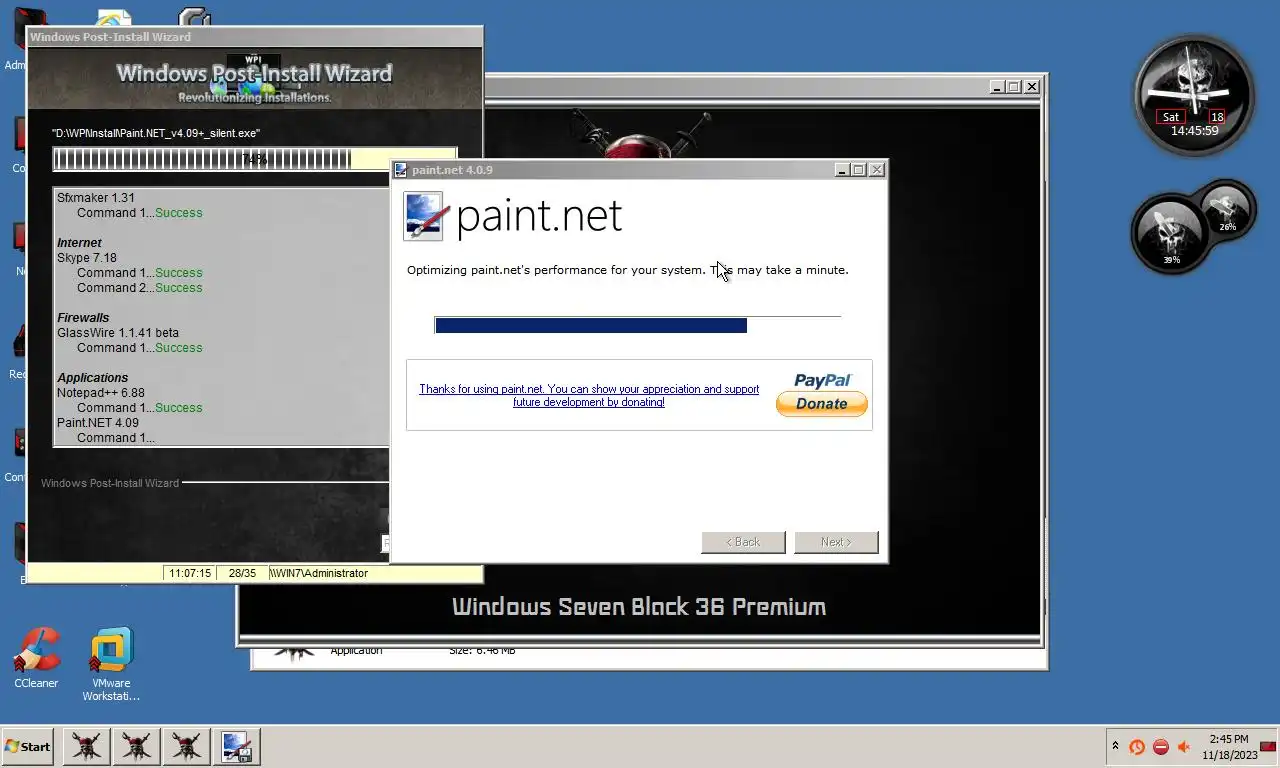Click the 39% skull meter gadget
The image size is (1280, 768).
point(1171,233)
